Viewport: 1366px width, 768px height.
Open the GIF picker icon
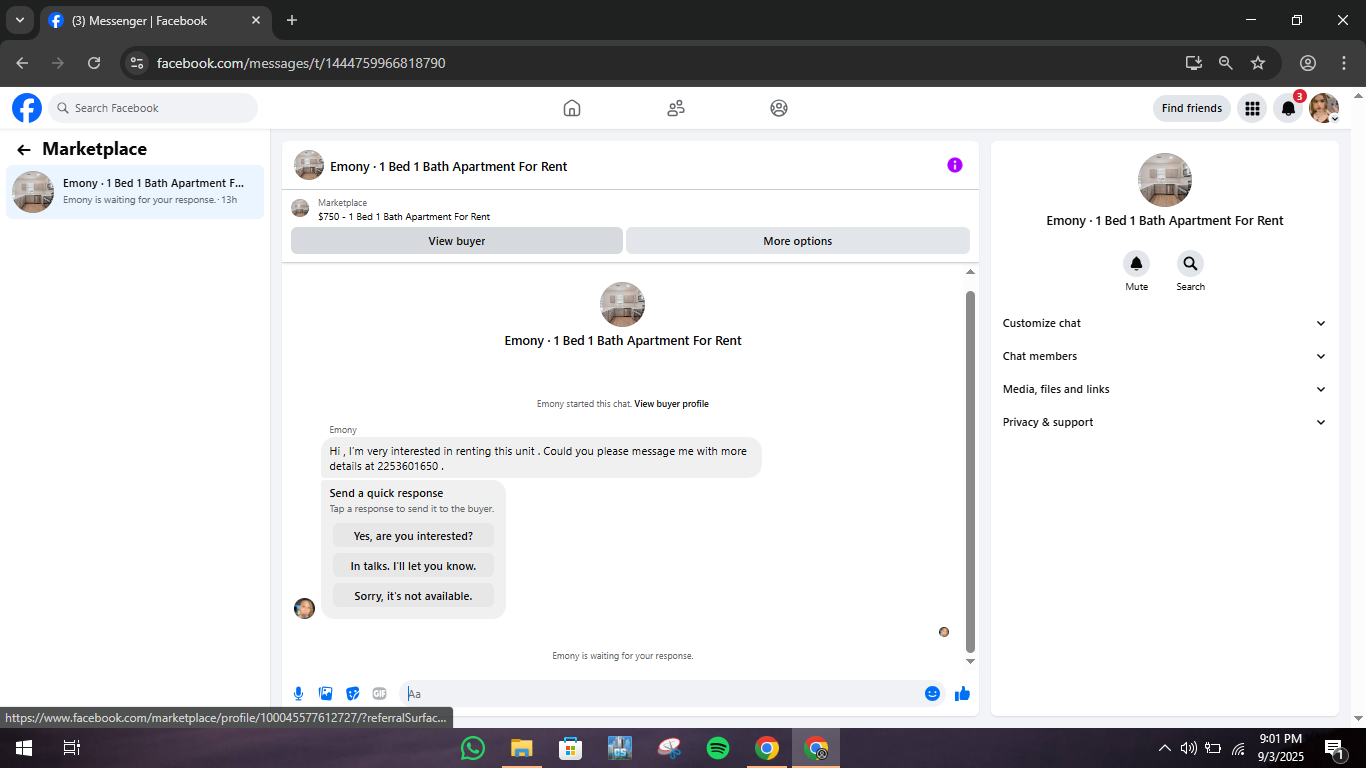379,694
